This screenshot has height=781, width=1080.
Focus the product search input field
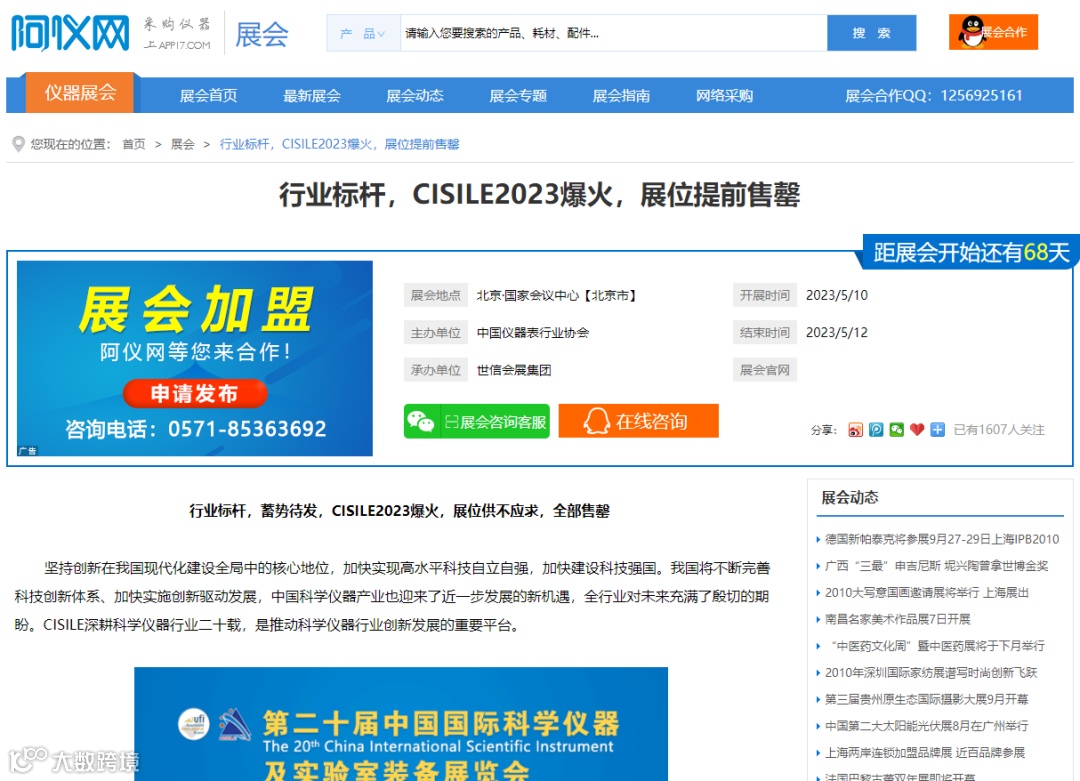[613, 33]
